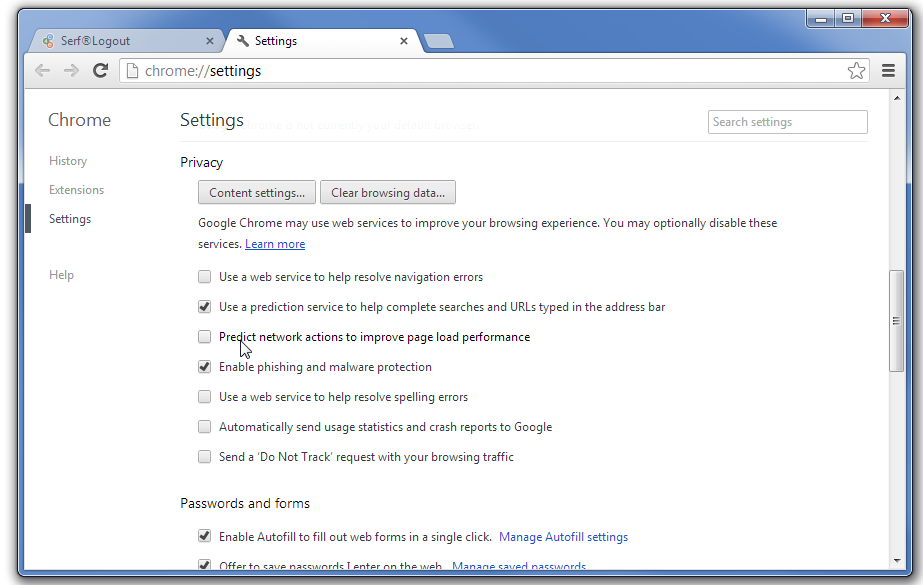Maximize the Chrome window
923x585 pixels.
pos(848,19)
